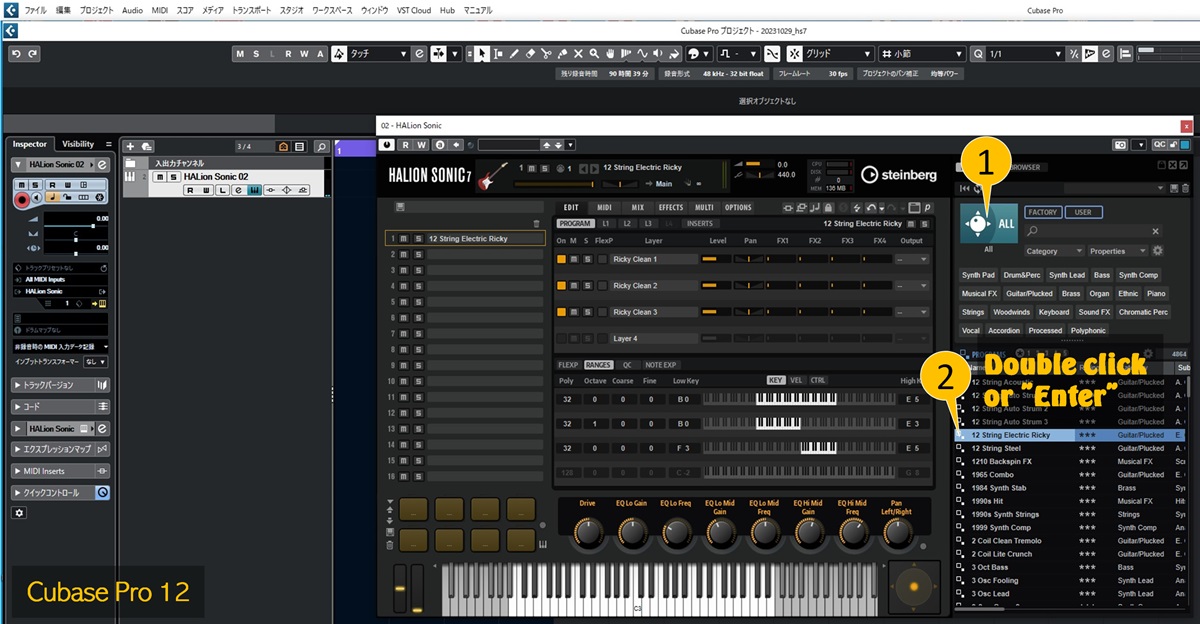The height and width of the screenshot is (624, 1200).
Task: Click the ALL instrument set icon
Action: click(x=988, y=225)
